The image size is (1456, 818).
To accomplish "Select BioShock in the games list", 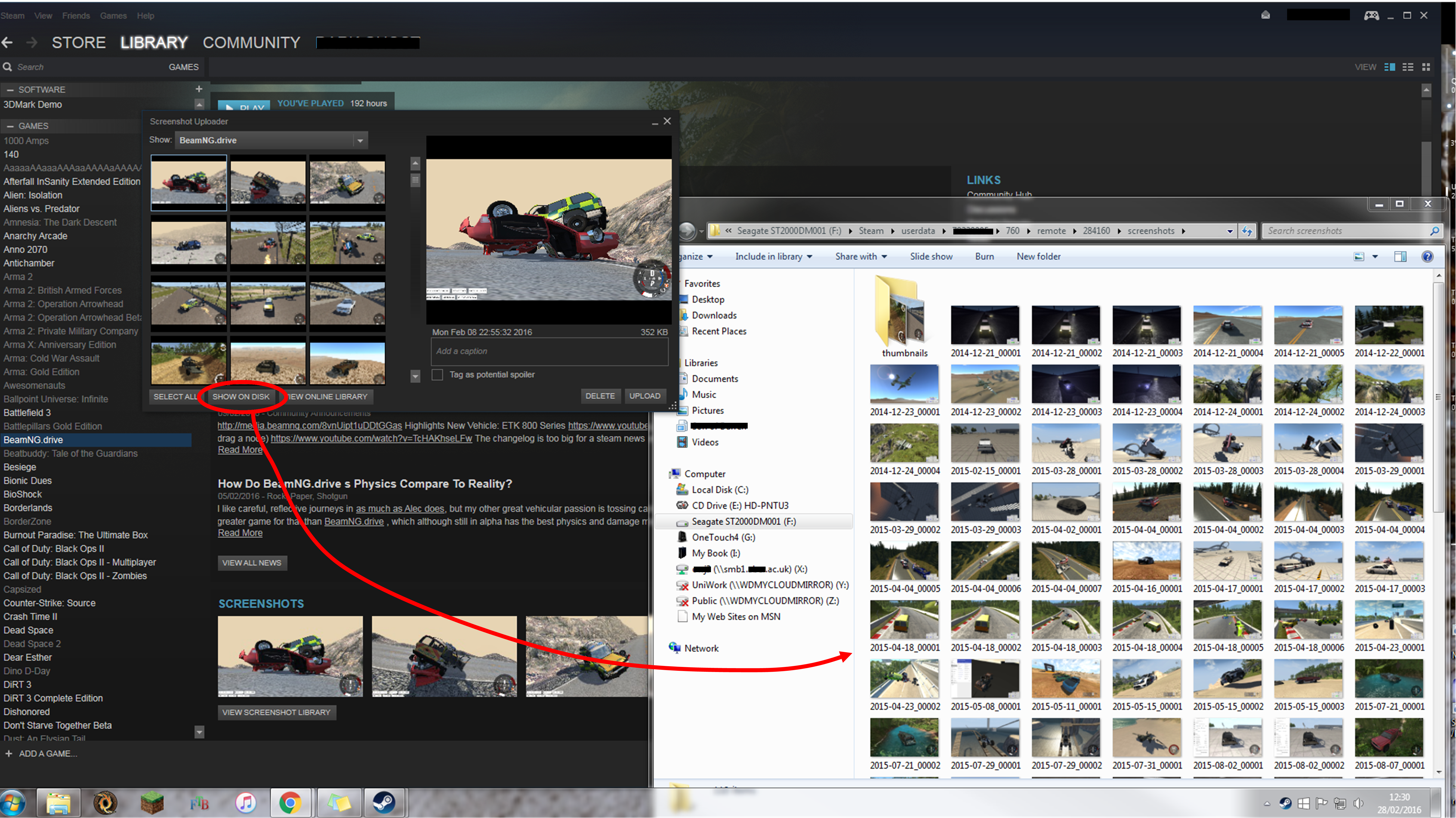I will [x=23, y=494].
